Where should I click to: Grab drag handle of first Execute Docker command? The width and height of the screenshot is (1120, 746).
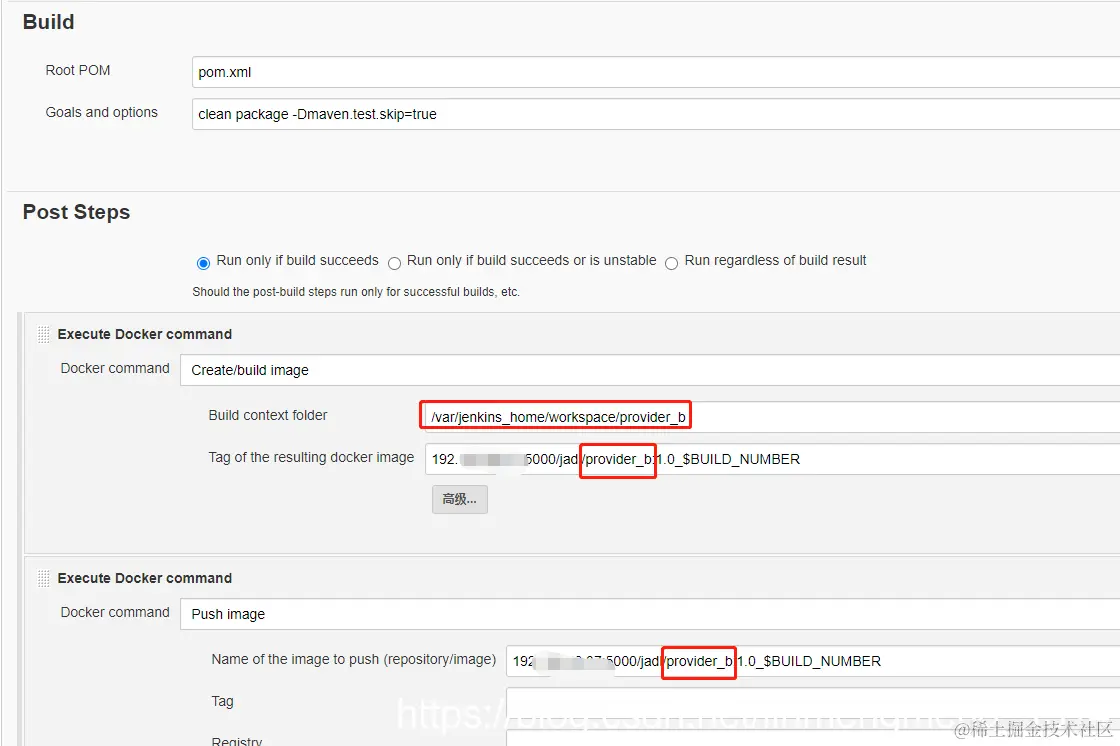(44, 334)
